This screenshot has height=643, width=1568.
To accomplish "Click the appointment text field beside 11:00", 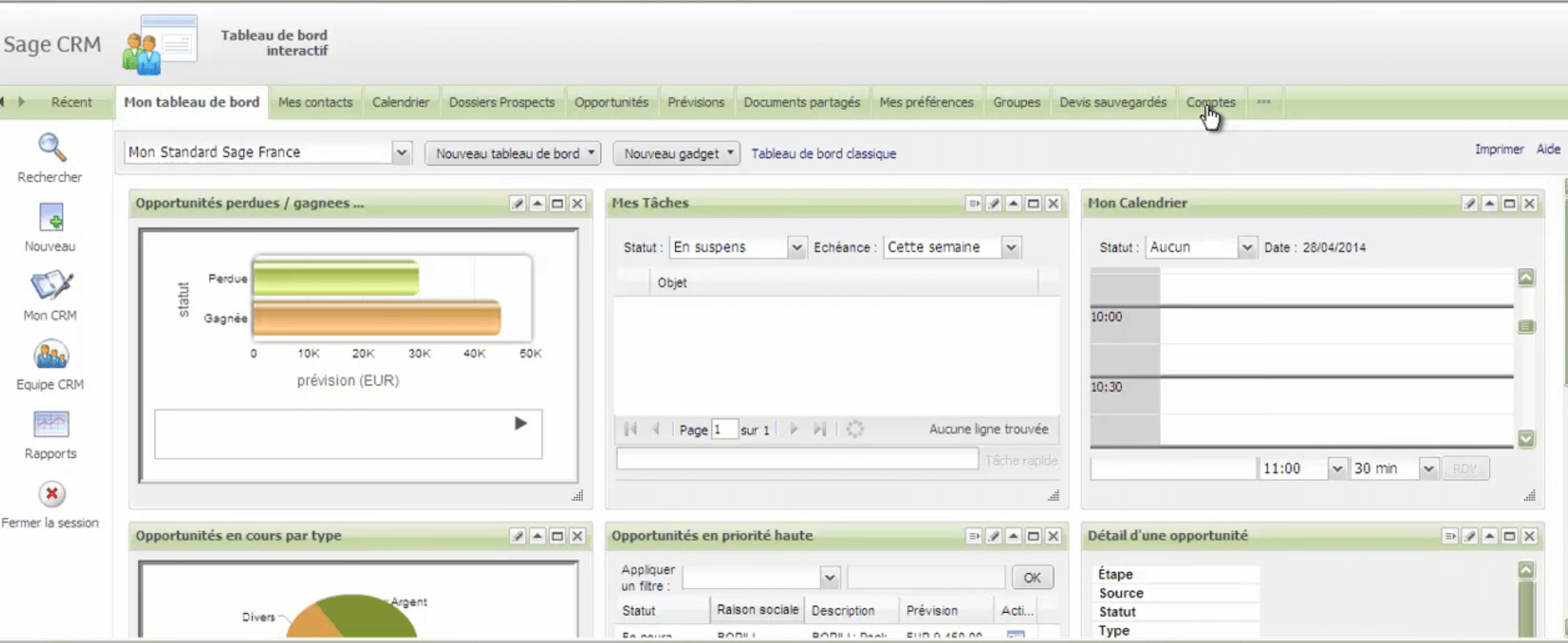I will [x=1174, y=469].
